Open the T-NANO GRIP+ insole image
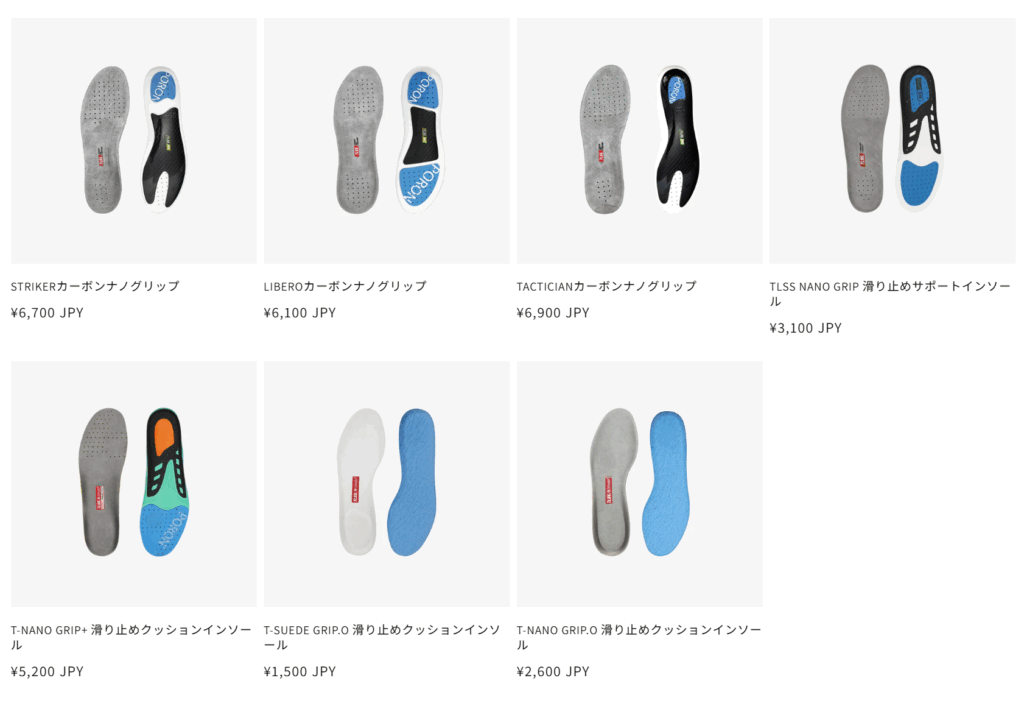 click(134, 484)
